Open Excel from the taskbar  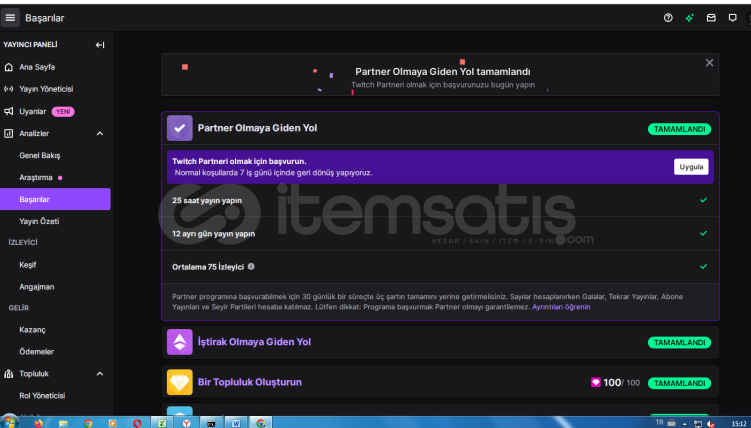162,423
